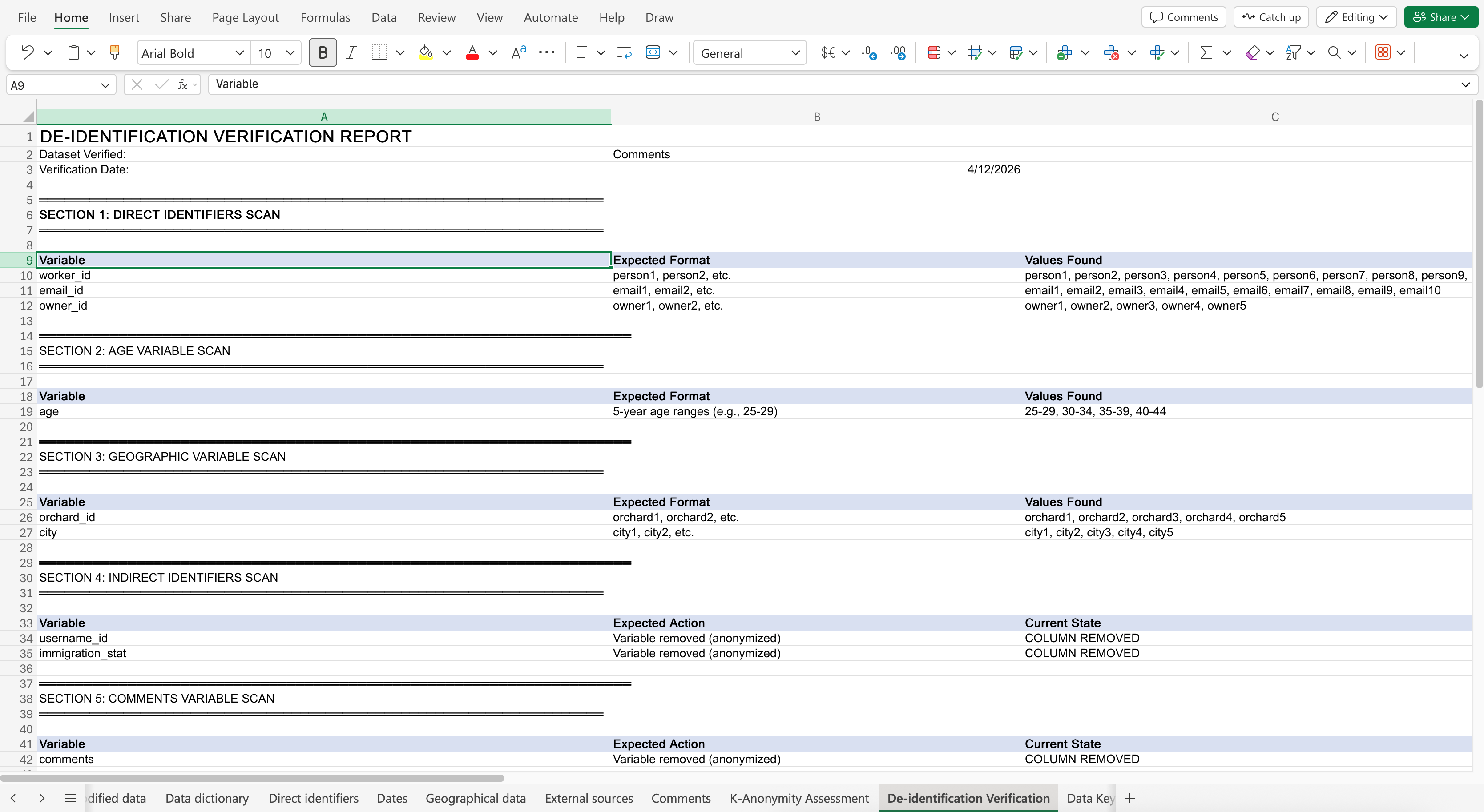Click the Wrap Text icon
1484x812 pixels.
pos(624,53)
